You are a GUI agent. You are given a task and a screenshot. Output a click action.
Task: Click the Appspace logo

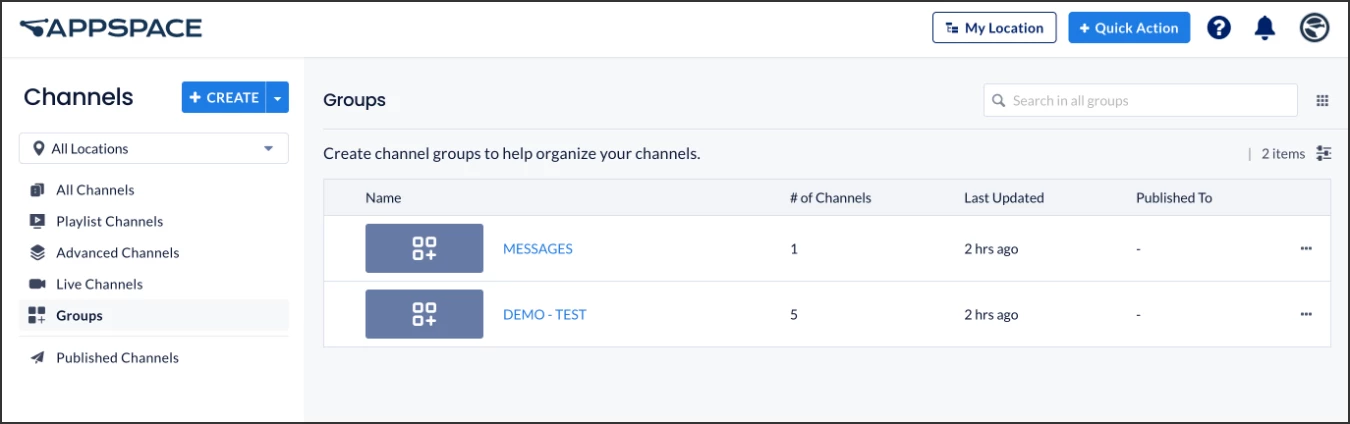pos(111,28)
